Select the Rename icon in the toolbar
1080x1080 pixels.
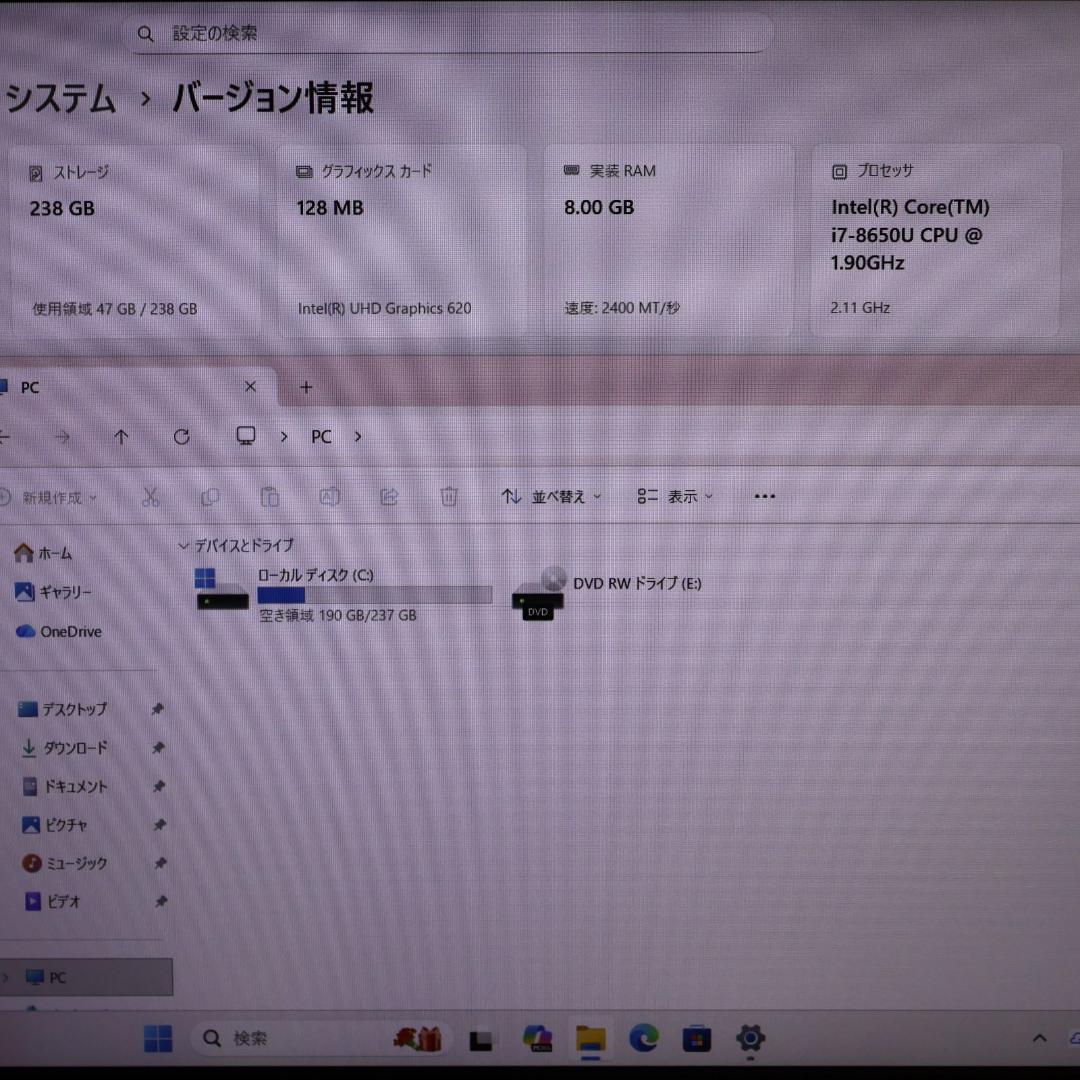[330, 496]
